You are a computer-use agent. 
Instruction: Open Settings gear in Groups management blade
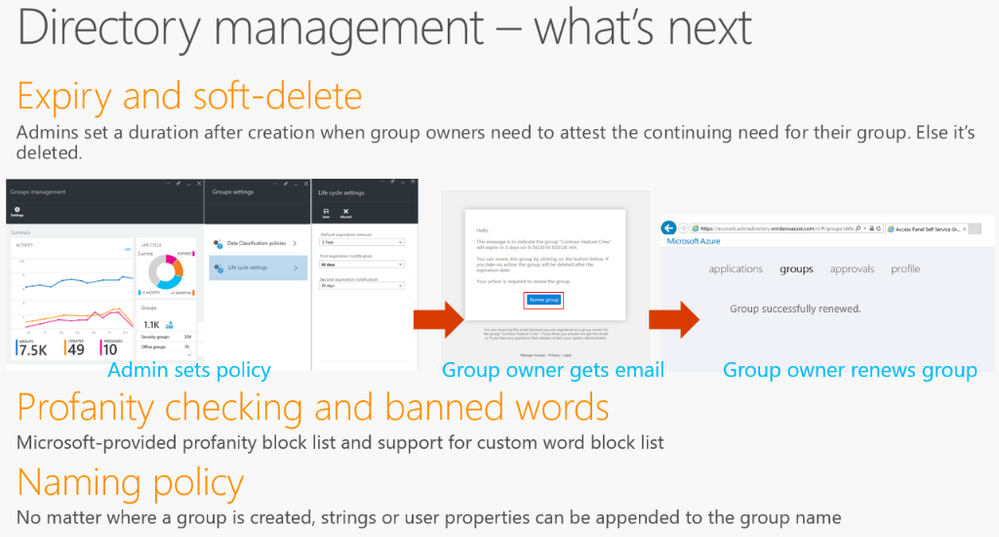pos(17,210)
